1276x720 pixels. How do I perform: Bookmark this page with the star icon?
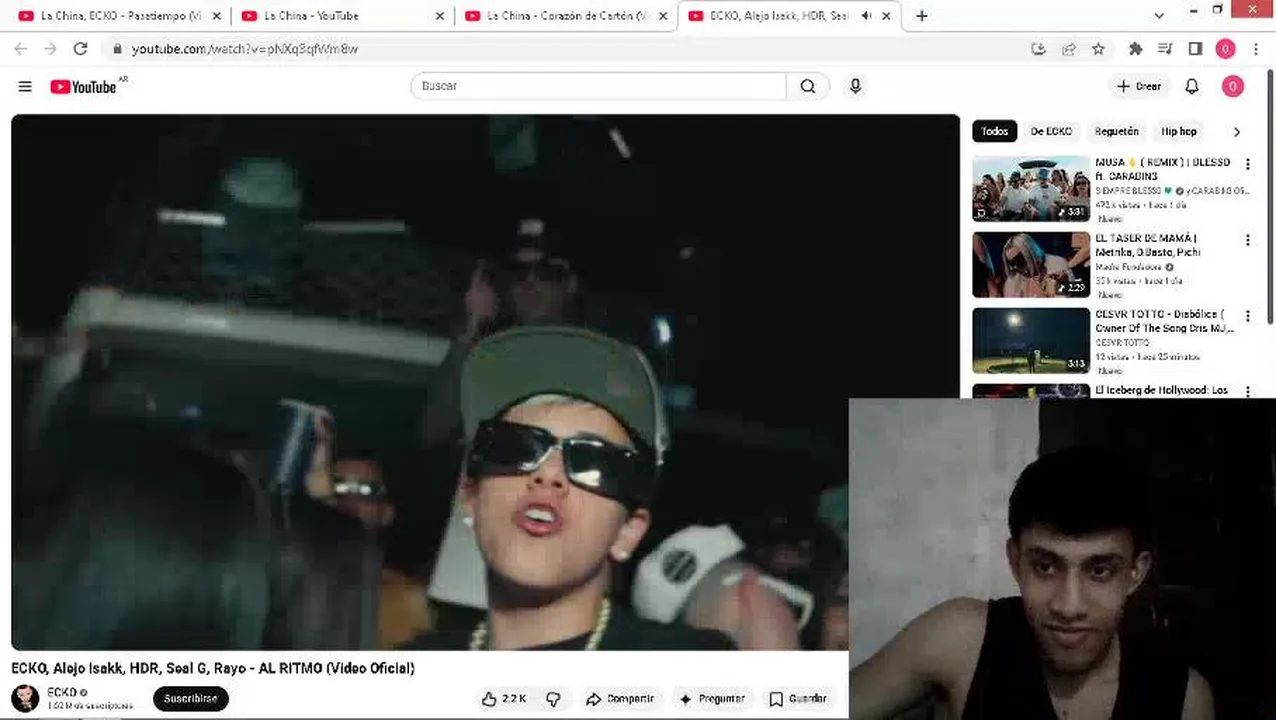click(1098, 48)
